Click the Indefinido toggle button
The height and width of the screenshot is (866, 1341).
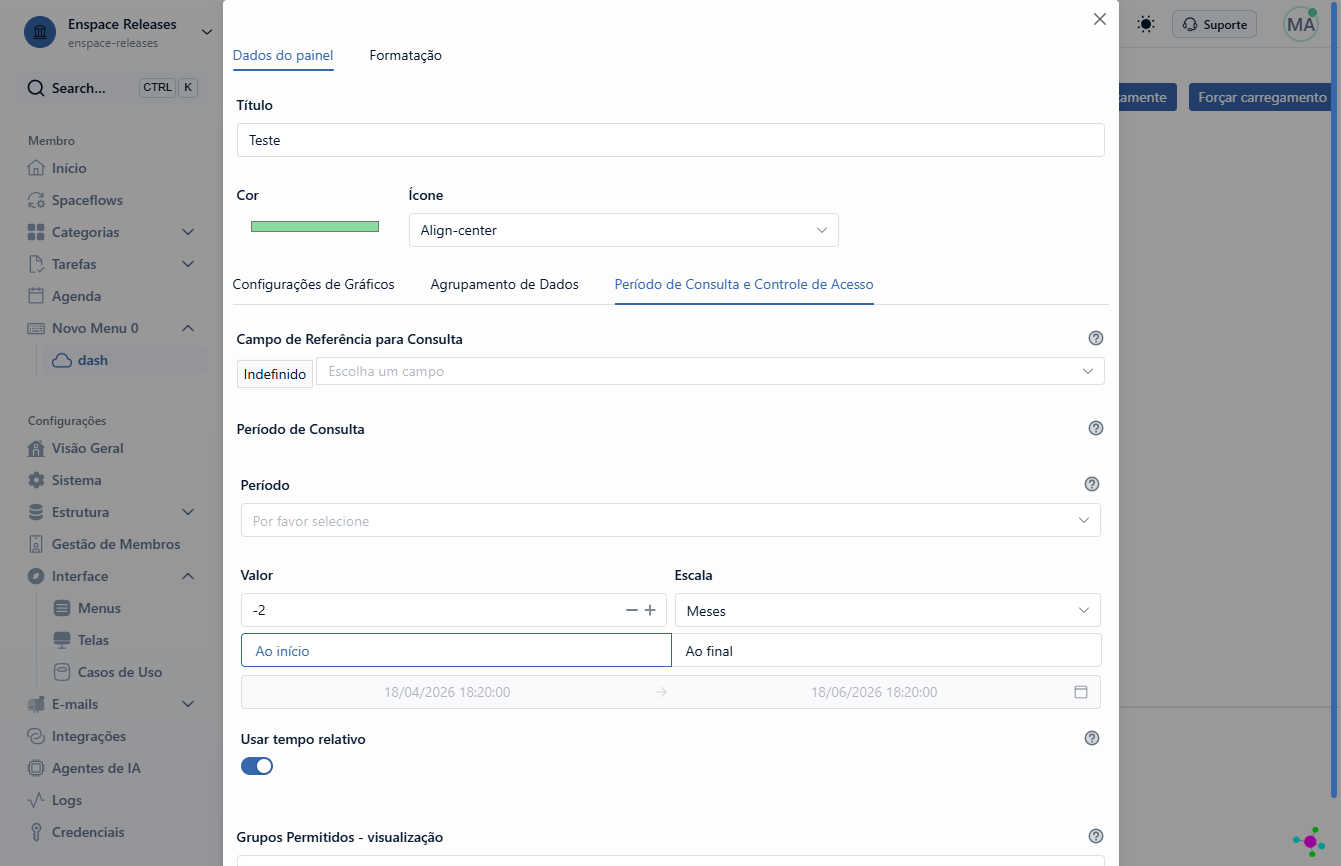(275, 374)
